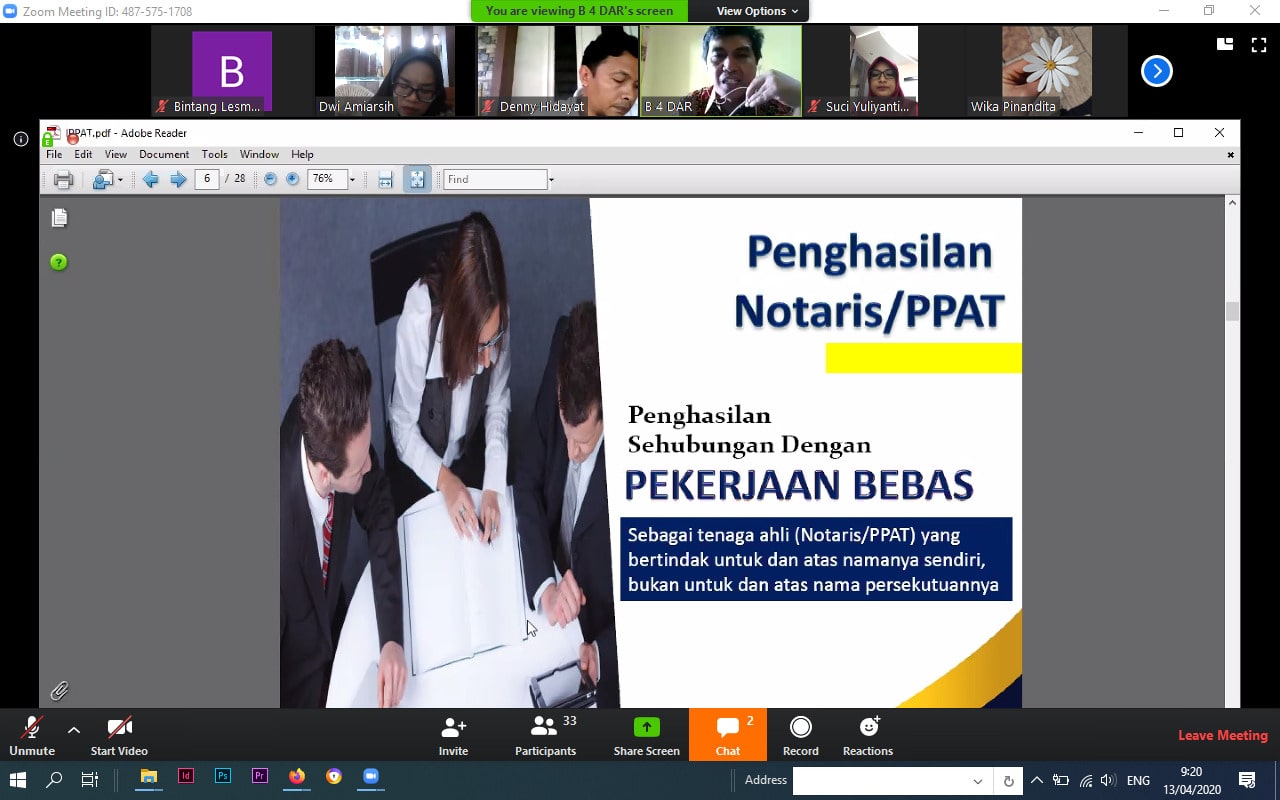Click the Adobe Reader print icon
1280x800 pixels.
click(x=63, y=180)
